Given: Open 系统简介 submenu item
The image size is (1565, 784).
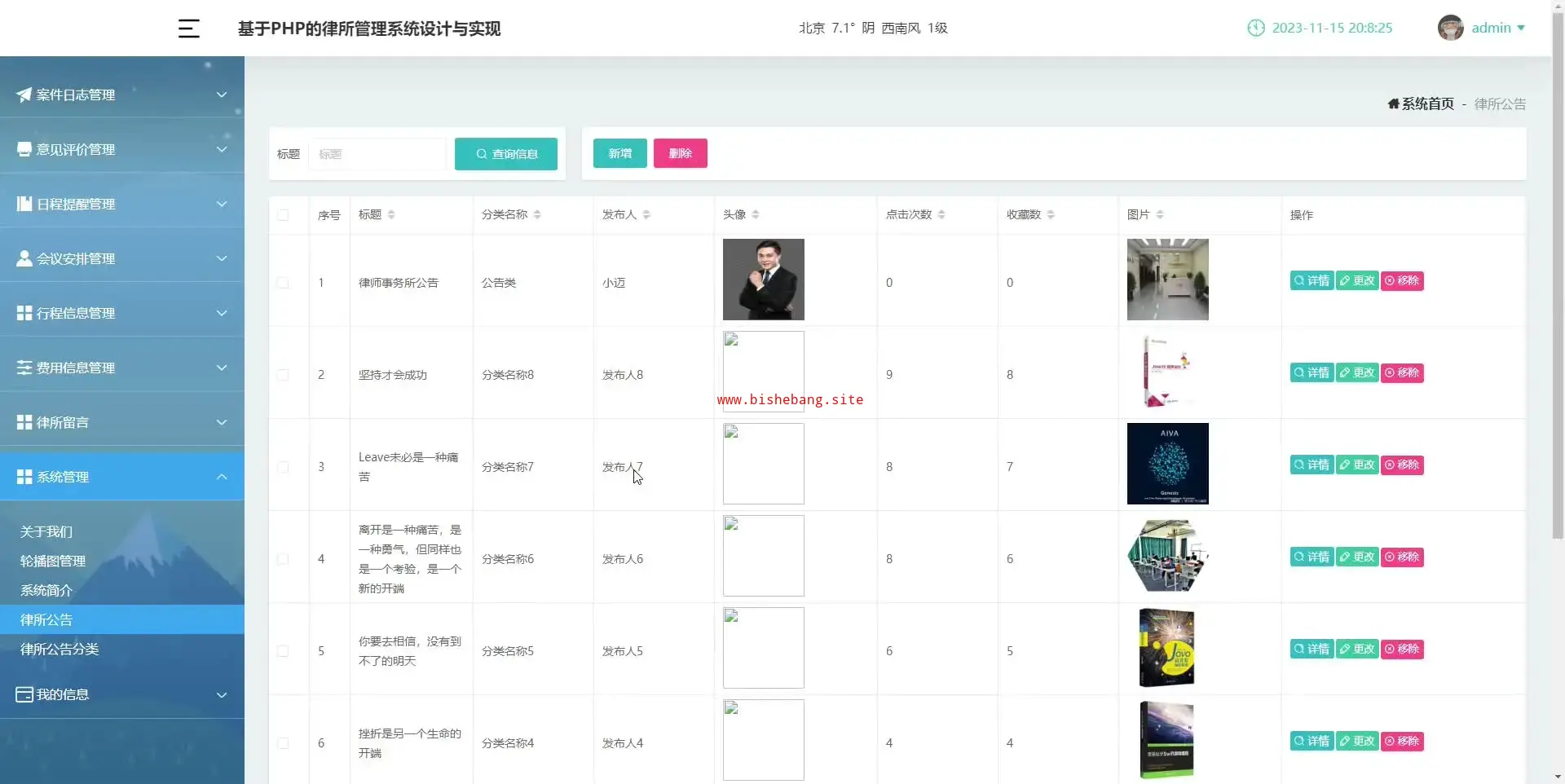Looking at the screenshot, I should coord(46,590).
